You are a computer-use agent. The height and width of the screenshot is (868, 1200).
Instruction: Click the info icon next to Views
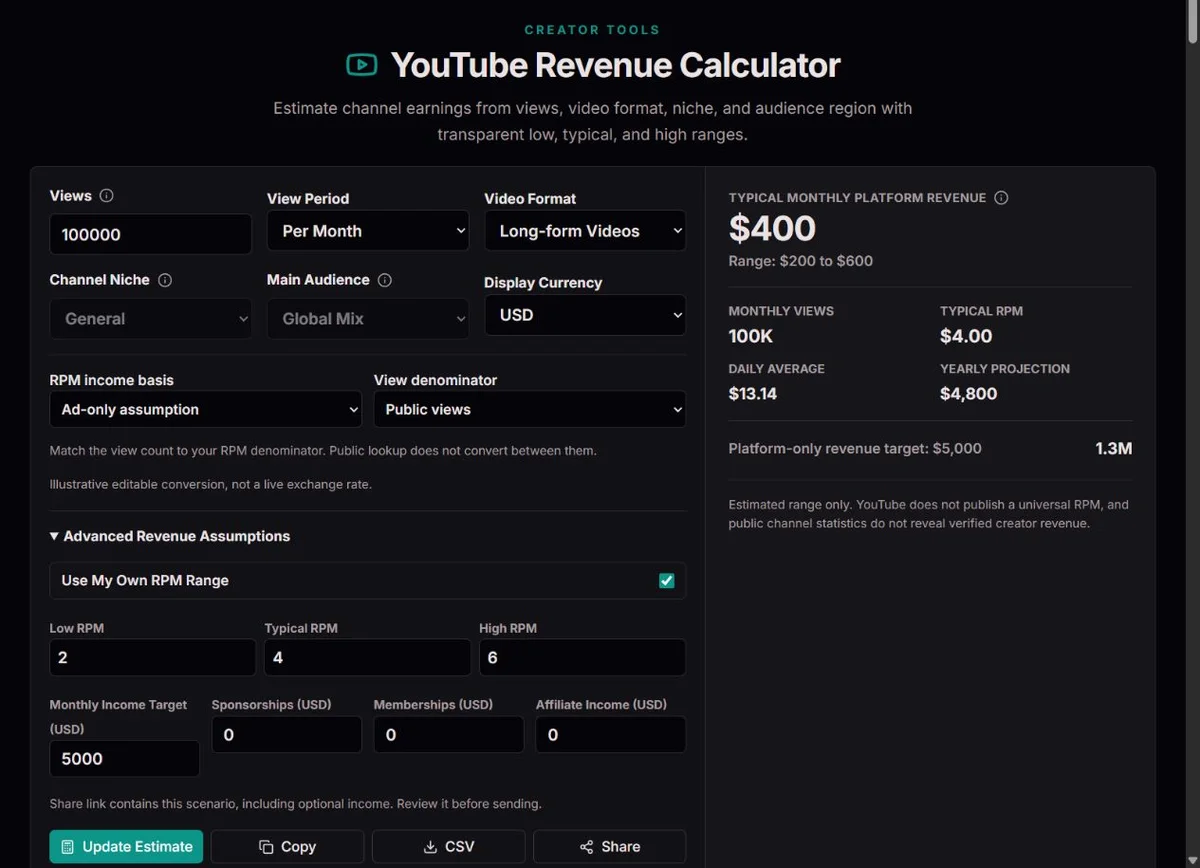coord(107,196)
